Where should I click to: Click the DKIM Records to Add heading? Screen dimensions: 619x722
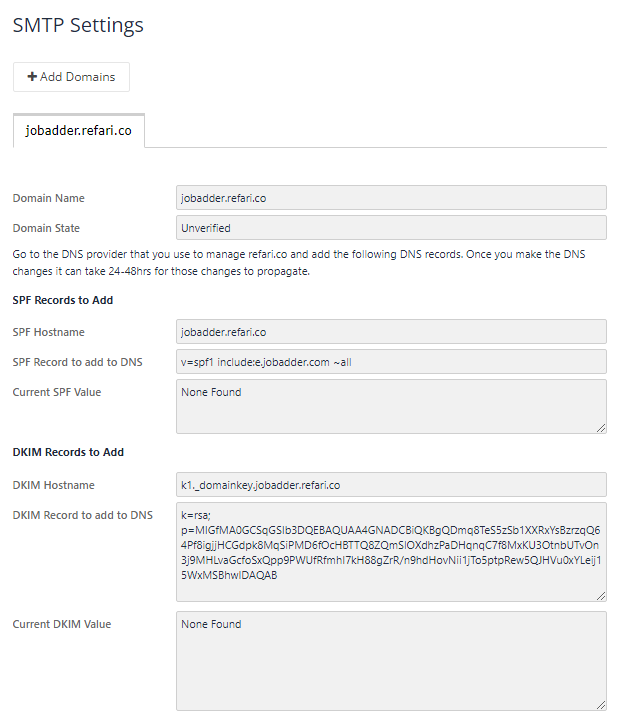[x=68, y=452]
